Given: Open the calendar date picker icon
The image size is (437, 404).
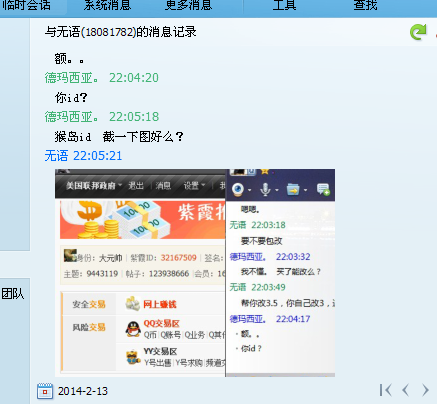Looking at the screenshot, I should pyautogui.click(x=45, y=391).
